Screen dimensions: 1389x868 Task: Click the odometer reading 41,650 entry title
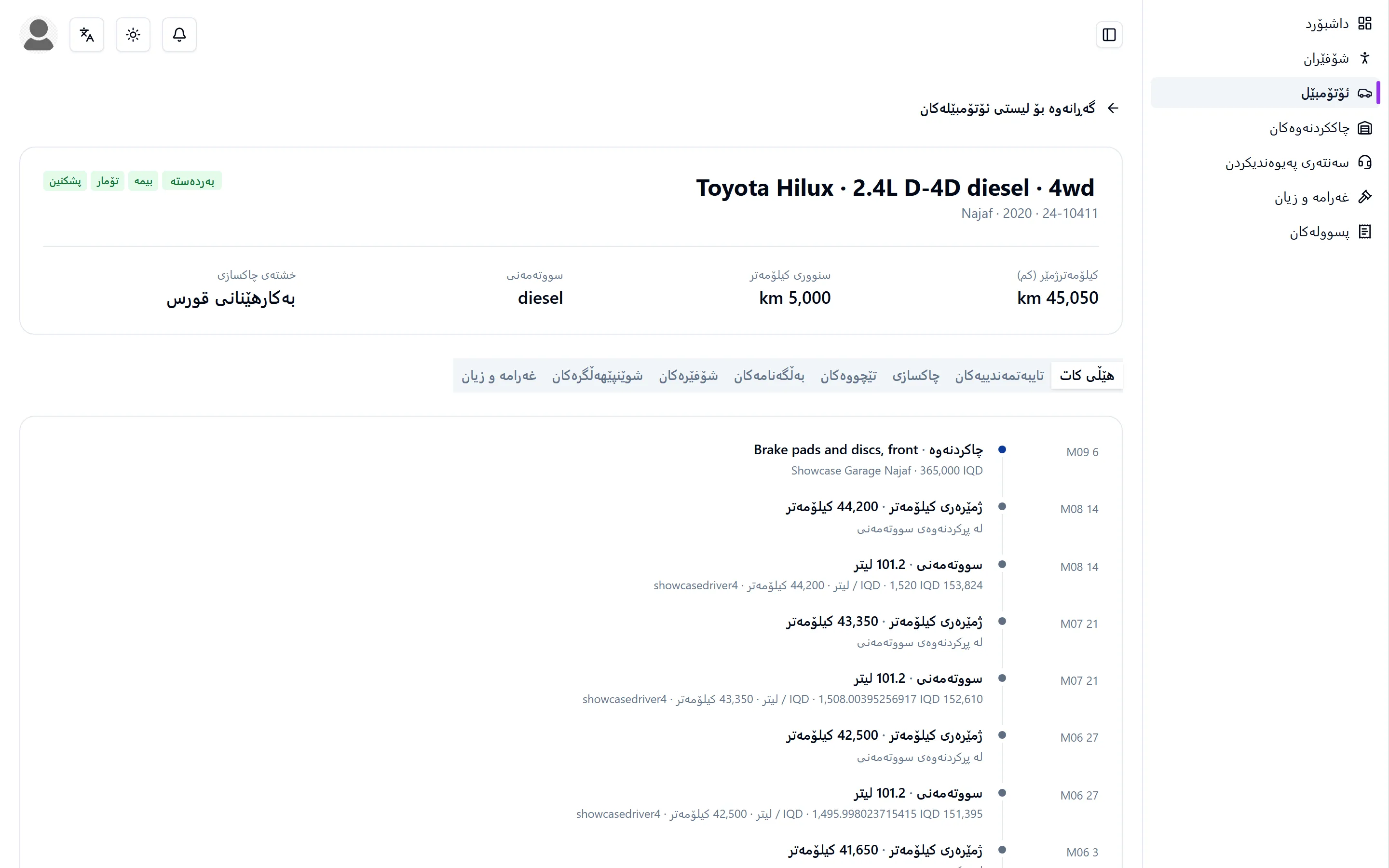(x=885, y=850)
